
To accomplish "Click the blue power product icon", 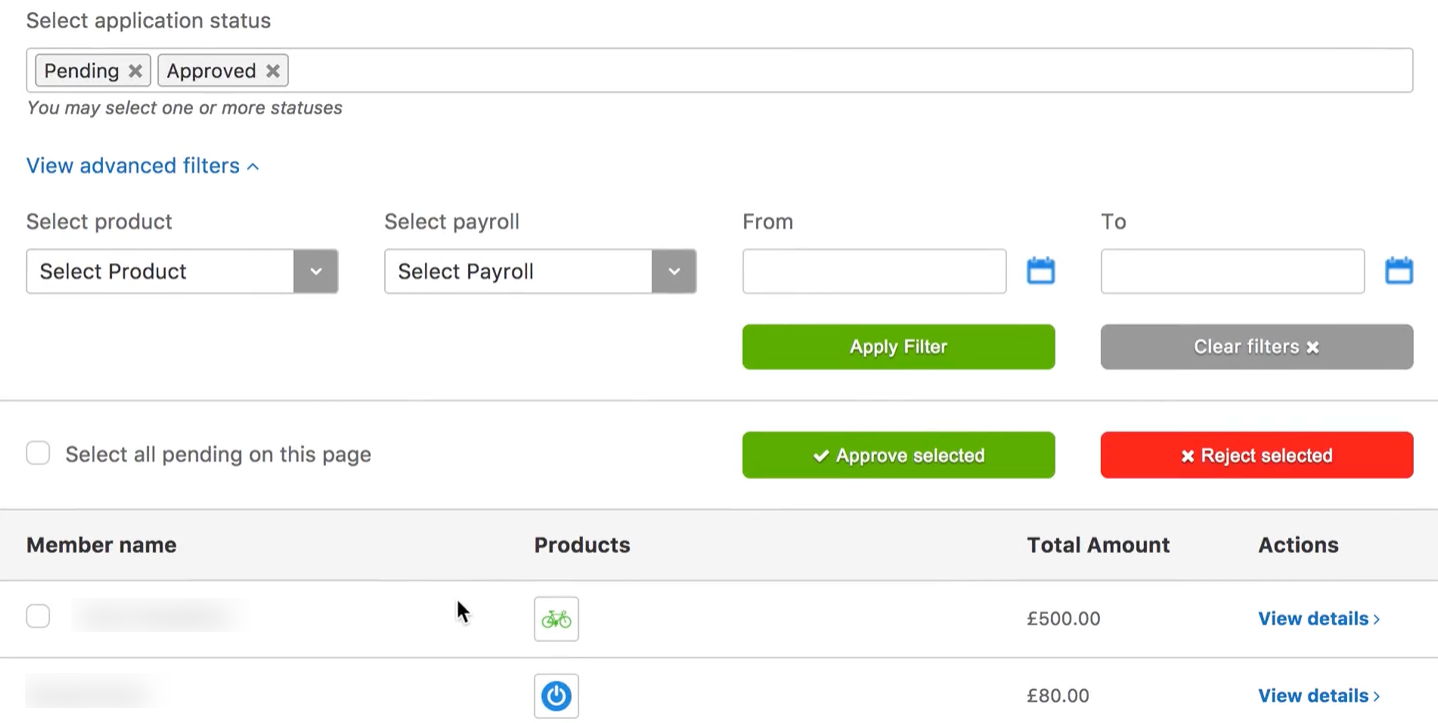I will tap(556, 696).
